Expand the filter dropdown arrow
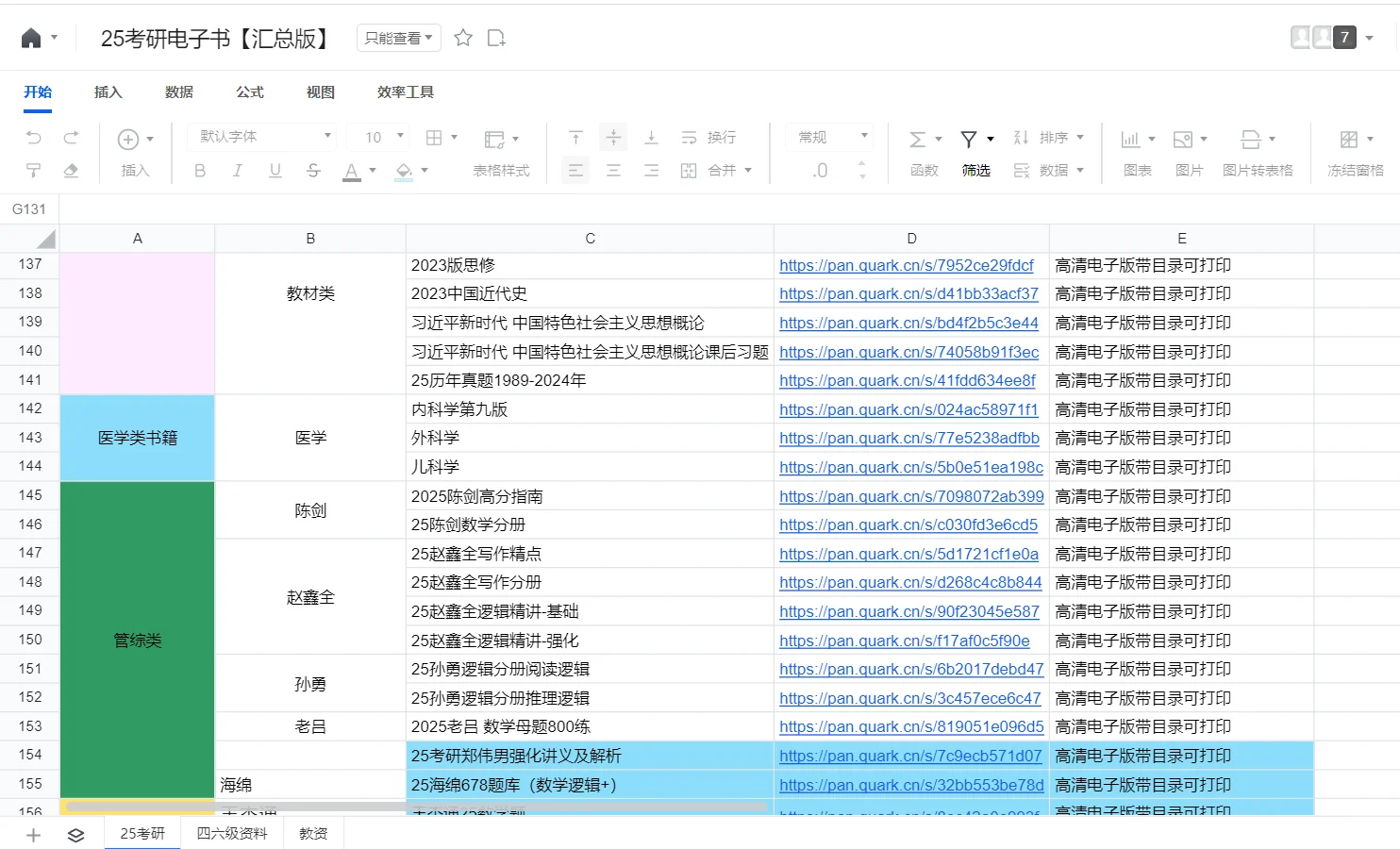1400x849 pixels. click(x=991, y=139)
